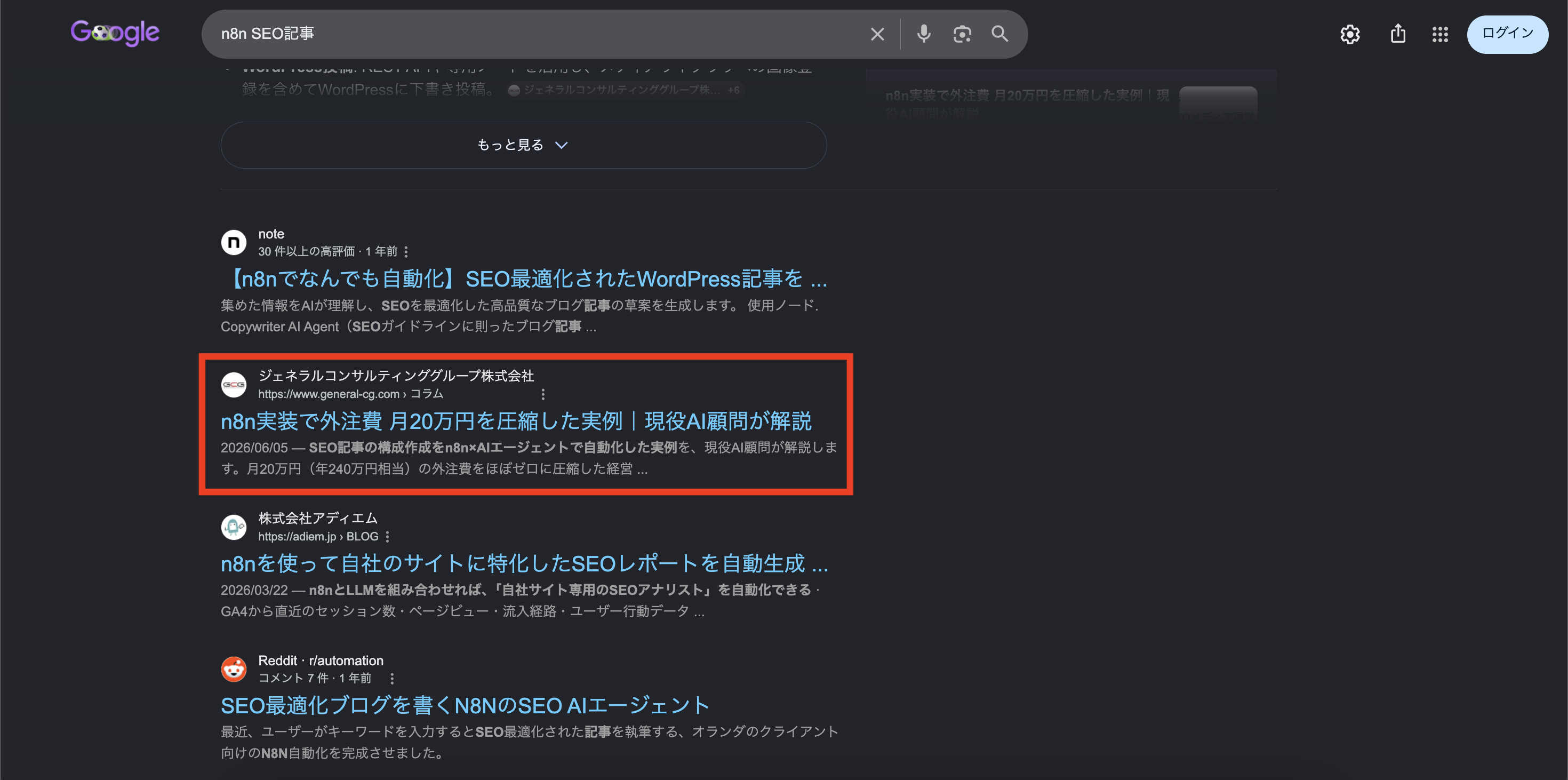Click the ジェネラルコンサルティンググループ source chip in AI overview
This screenshot has height=780, width=1568.
pos(625,90)
